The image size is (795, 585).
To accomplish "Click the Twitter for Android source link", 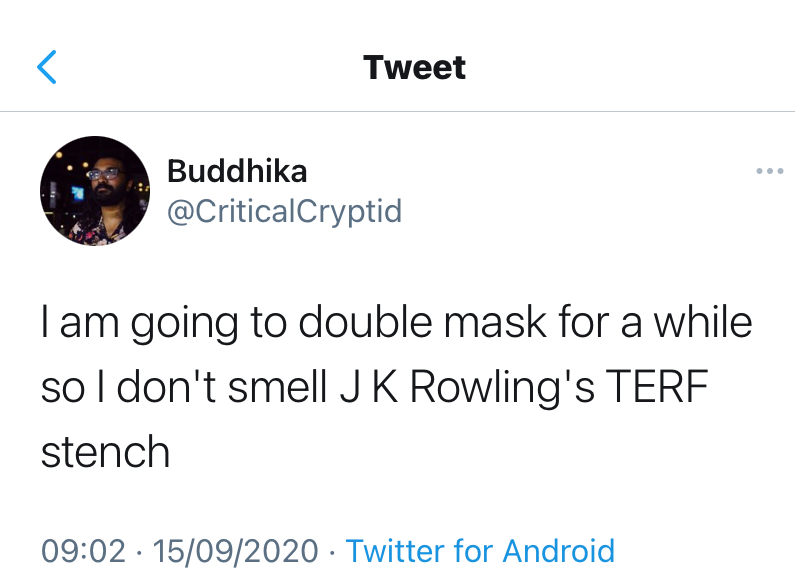I will [x=479, y=551].
